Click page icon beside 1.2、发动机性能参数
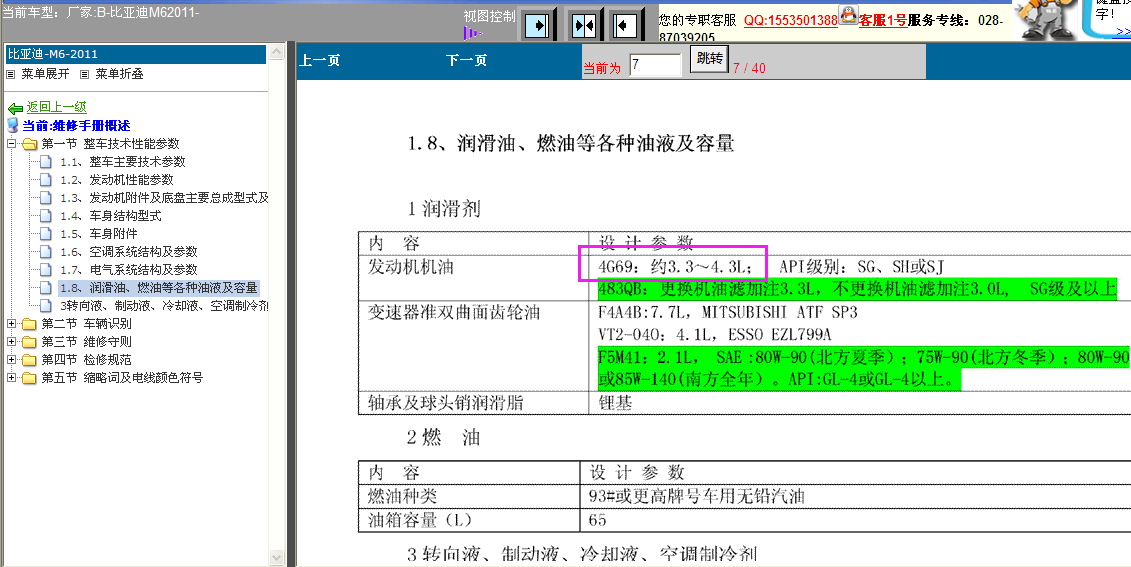The width and height of the screenshot is (1131, 567). click(x=45, y=180)
